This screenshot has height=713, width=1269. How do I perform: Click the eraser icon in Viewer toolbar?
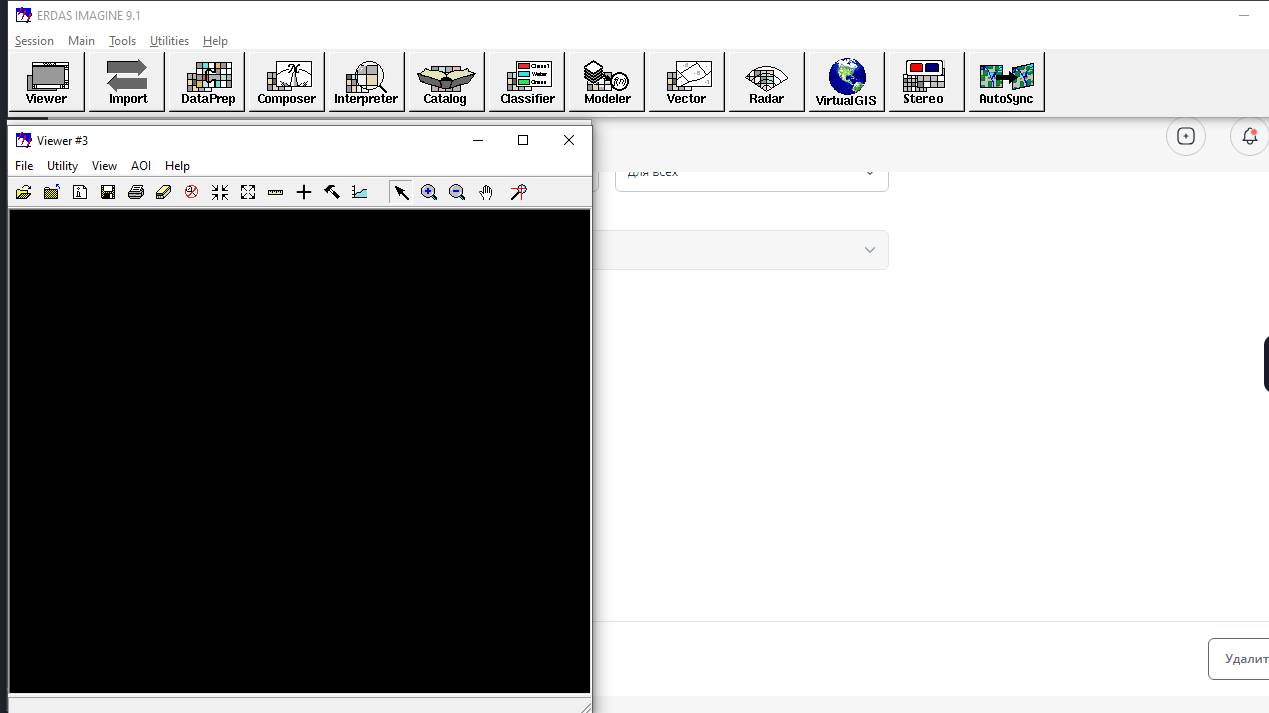tap(164, 192)
